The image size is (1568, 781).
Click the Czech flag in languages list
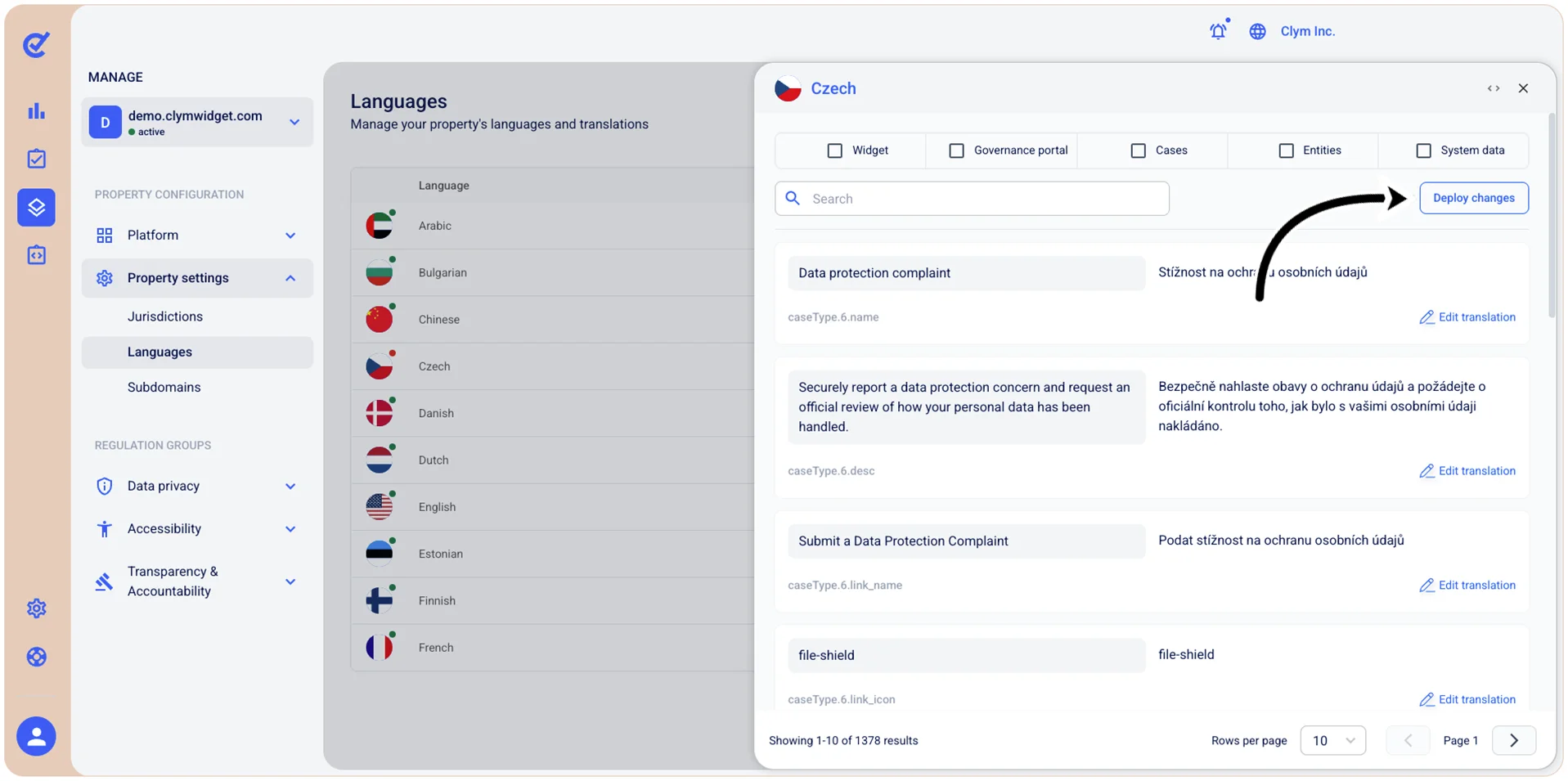click(380, 366)
